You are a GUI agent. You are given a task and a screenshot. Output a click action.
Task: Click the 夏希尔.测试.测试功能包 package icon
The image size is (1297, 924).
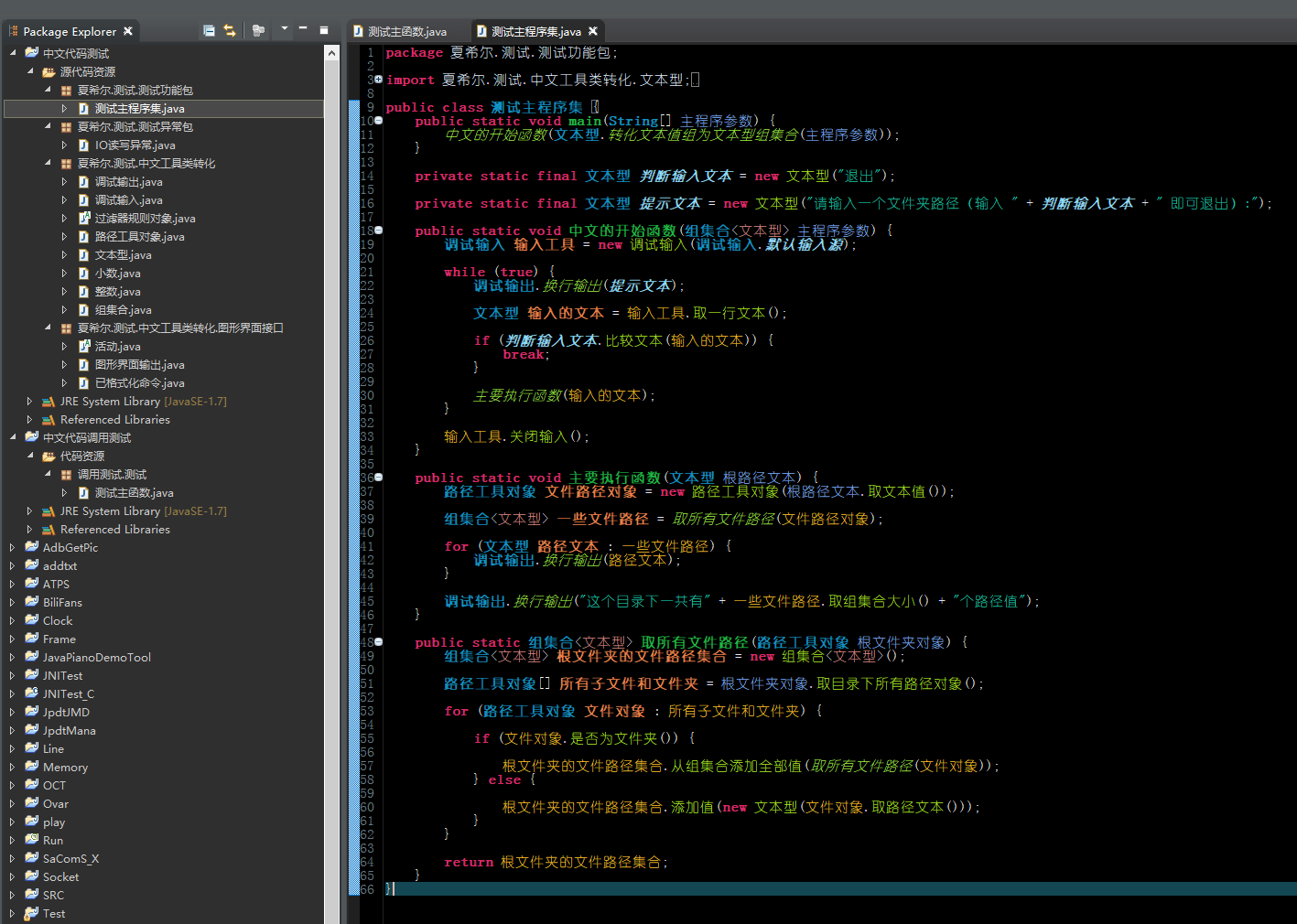click(66, 91)
